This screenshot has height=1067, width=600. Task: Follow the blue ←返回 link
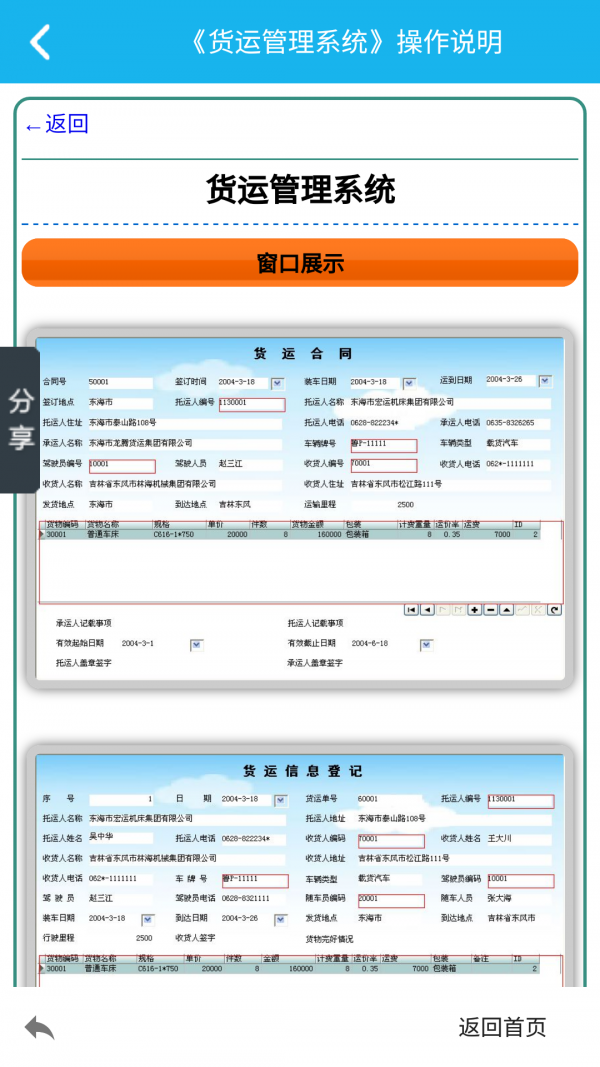pos(57,125)
